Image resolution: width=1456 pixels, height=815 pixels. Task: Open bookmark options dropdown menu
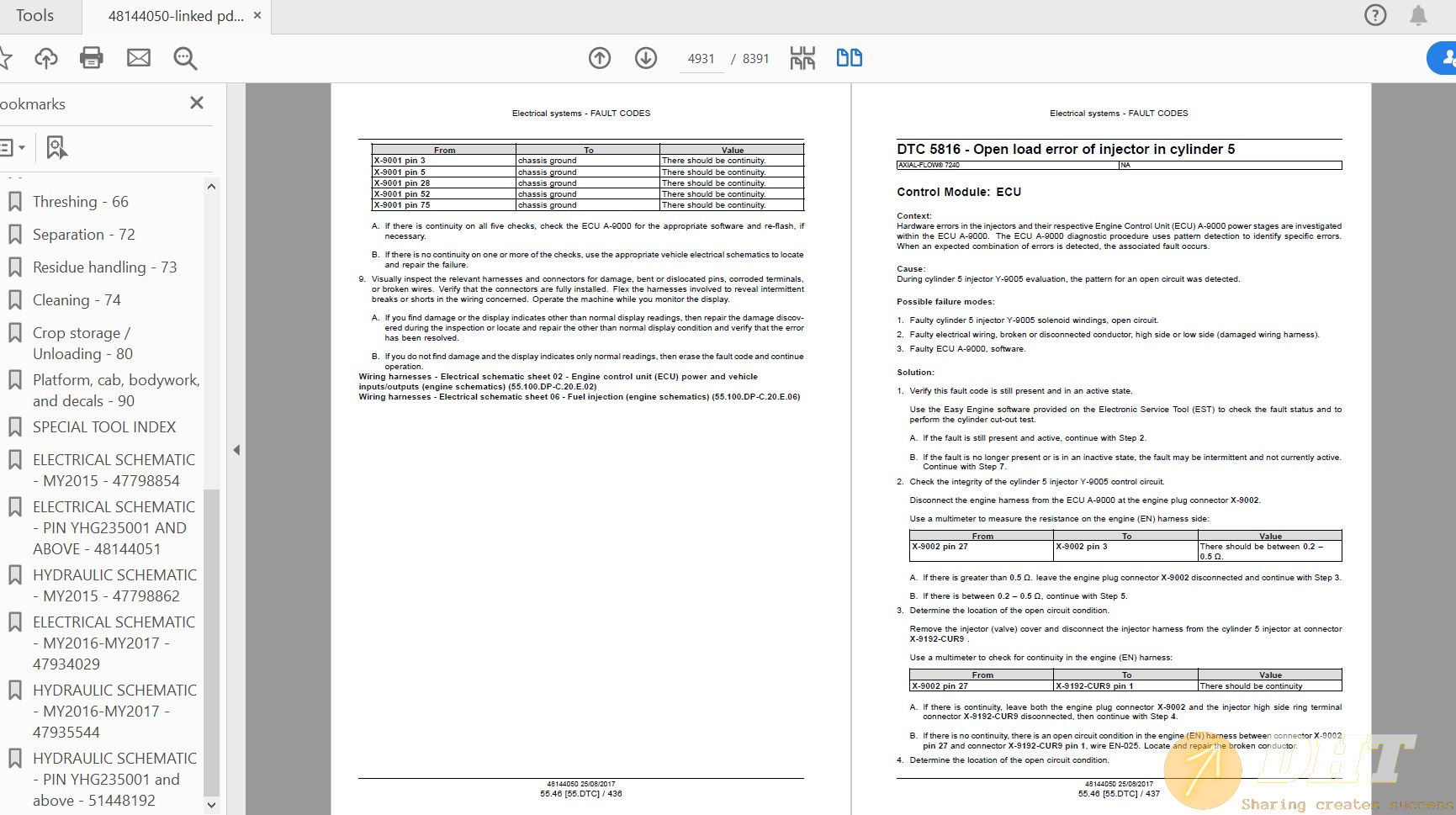(13, 148)
